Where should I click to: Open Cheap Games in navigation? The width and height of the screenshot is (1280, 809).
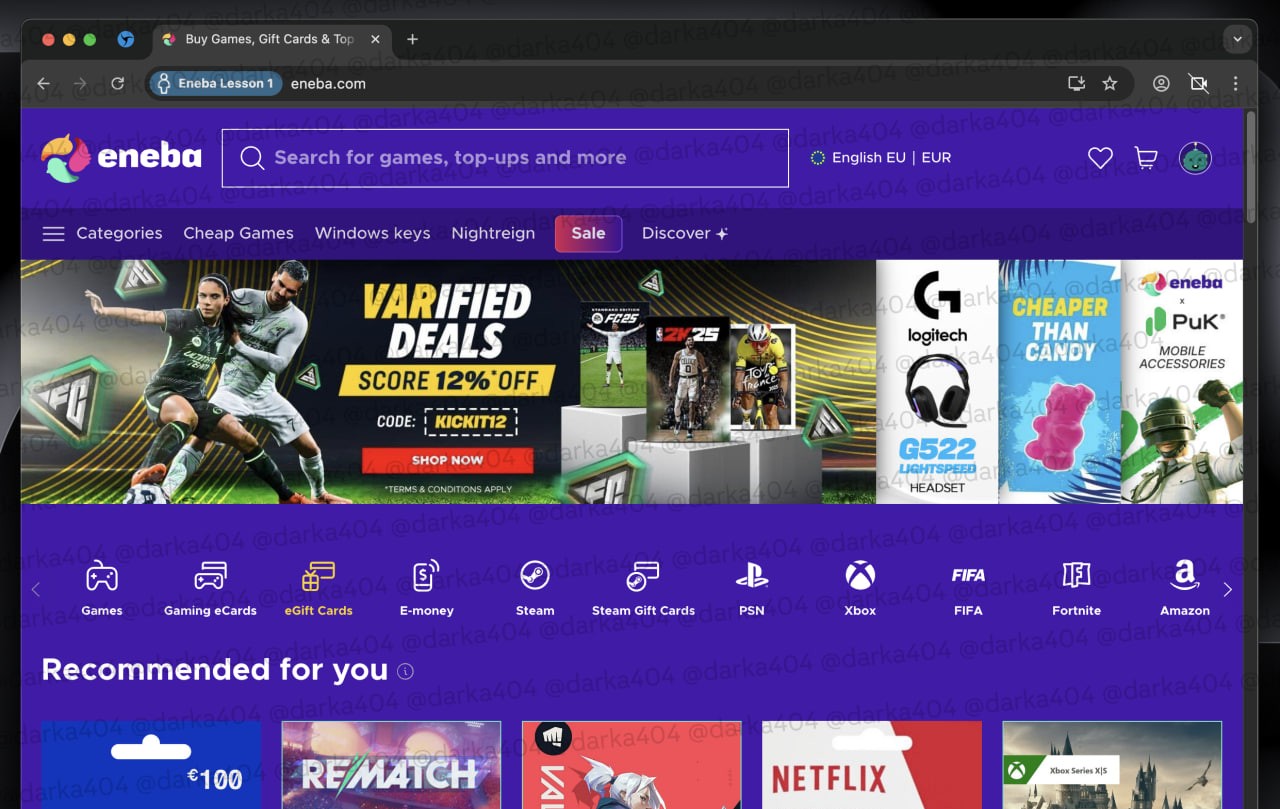click(x=238, y=234)
